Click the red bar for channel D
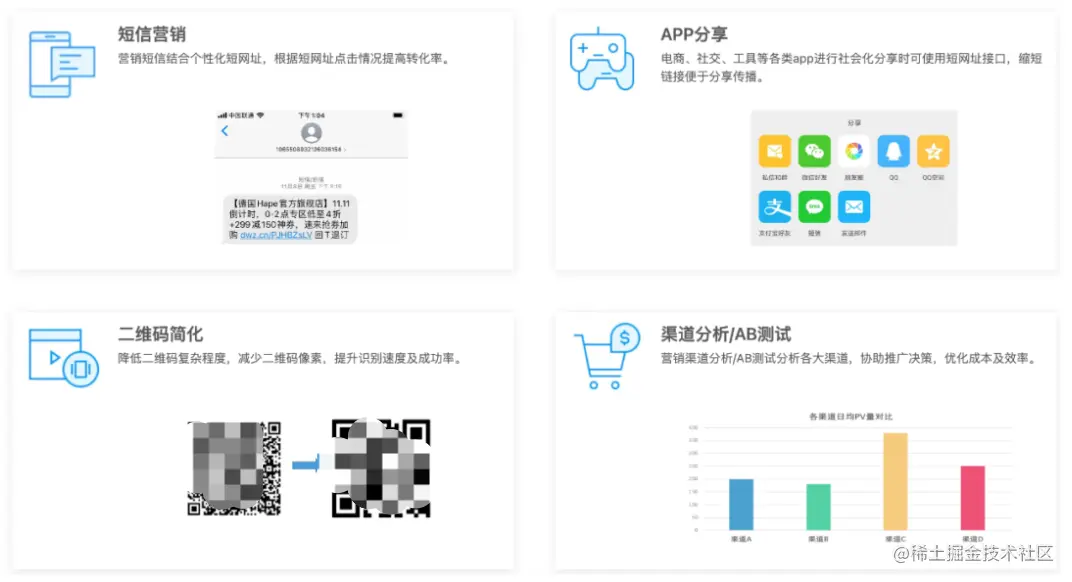The width and height of the screenshot is (1072, 582). click(x=973, y=498)
